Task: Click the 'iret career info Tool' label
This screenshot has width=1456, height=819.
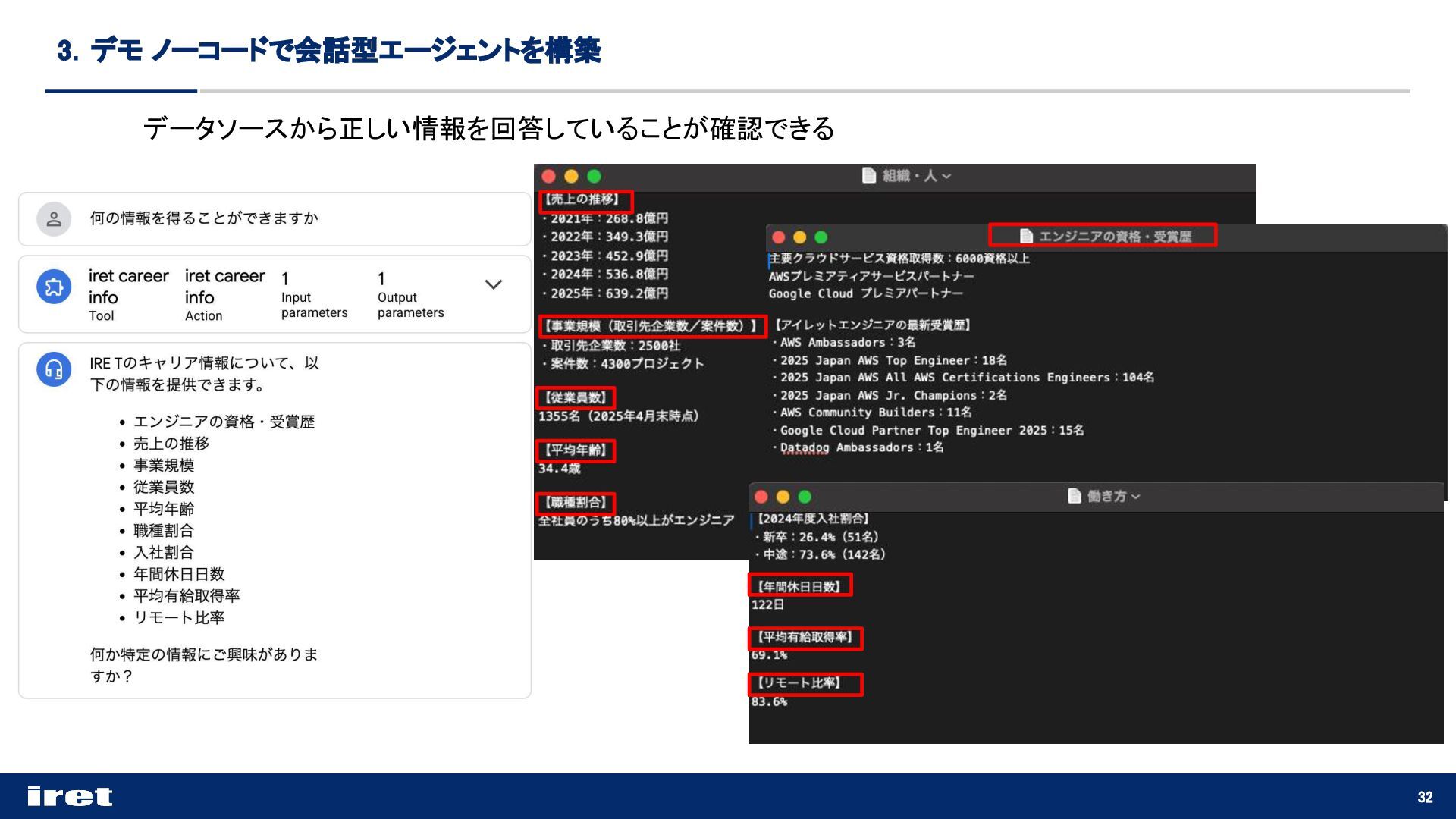Action: pyautogui.click(x=128, y=295)
